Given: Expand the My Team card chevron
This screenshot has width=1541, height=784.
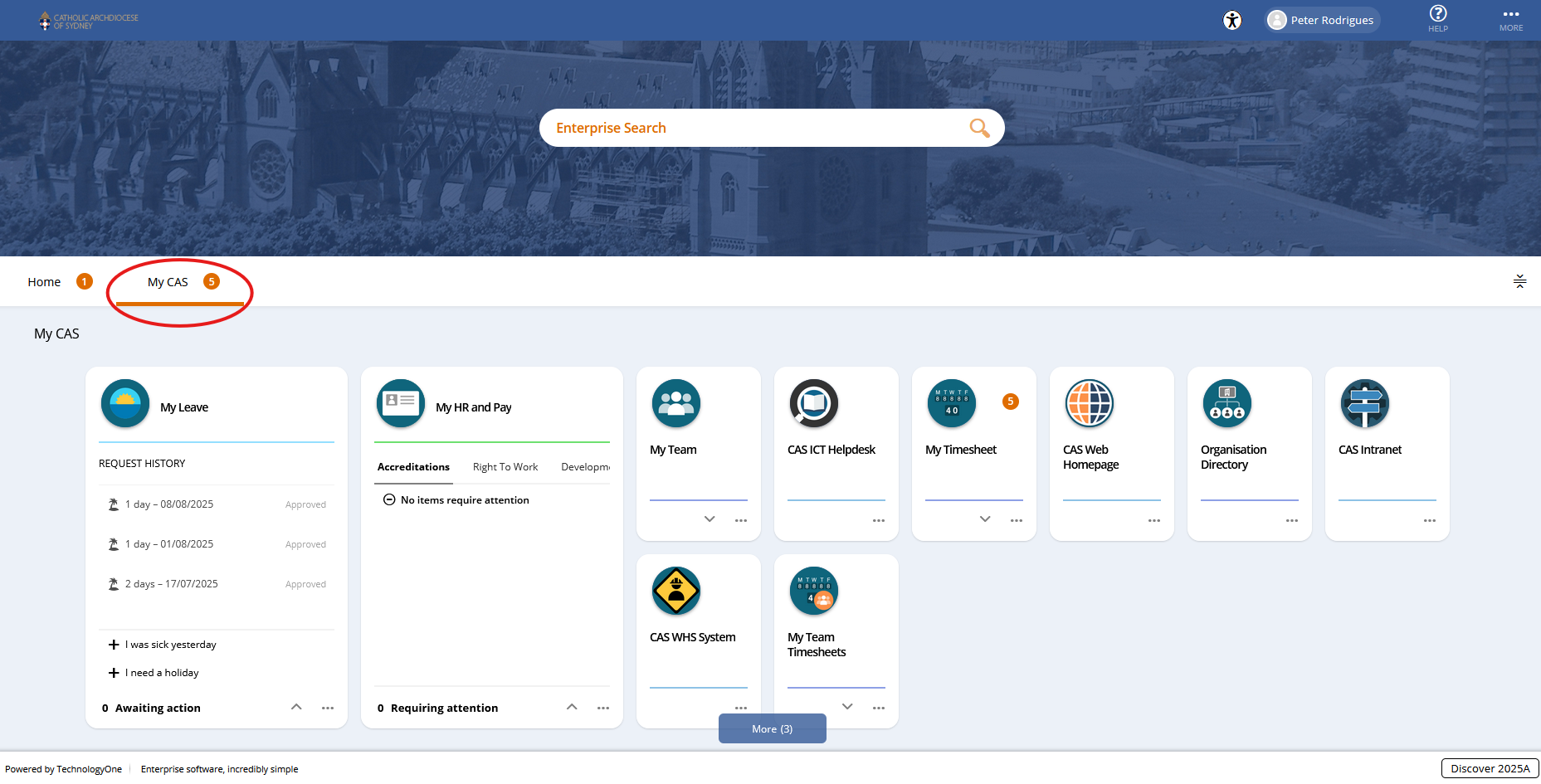Looking at the screenshot, I should [710, 519].
